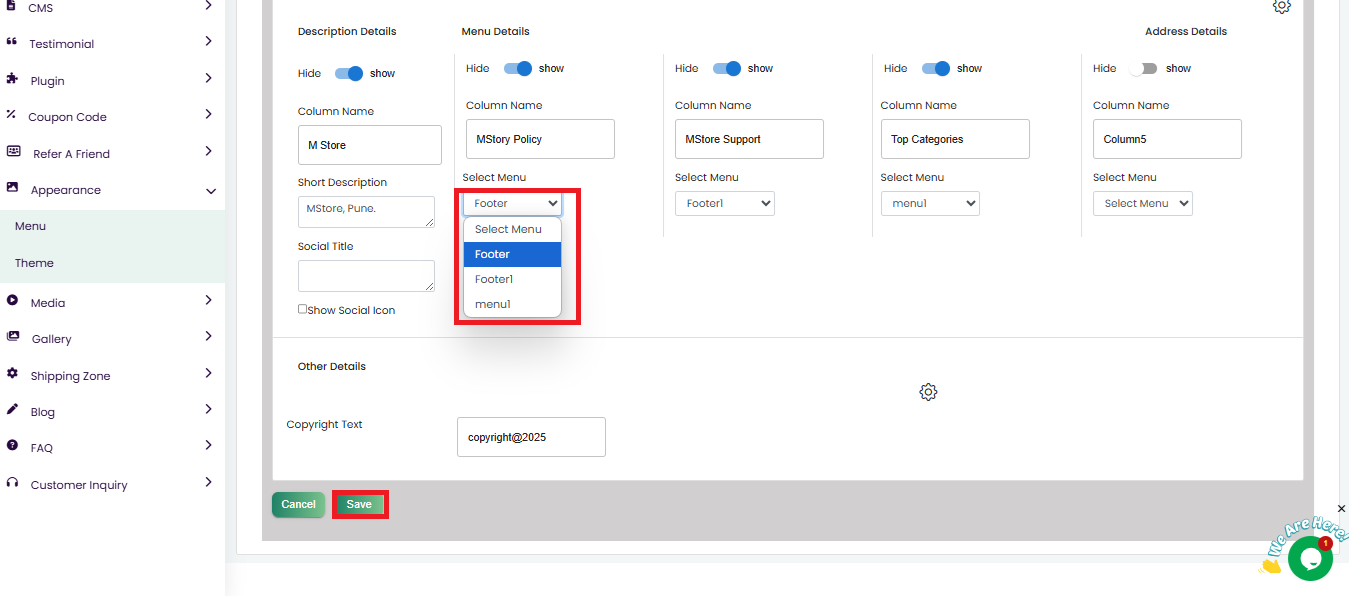
Task: Open the green live chat bubble
Action: point(1309,558)
